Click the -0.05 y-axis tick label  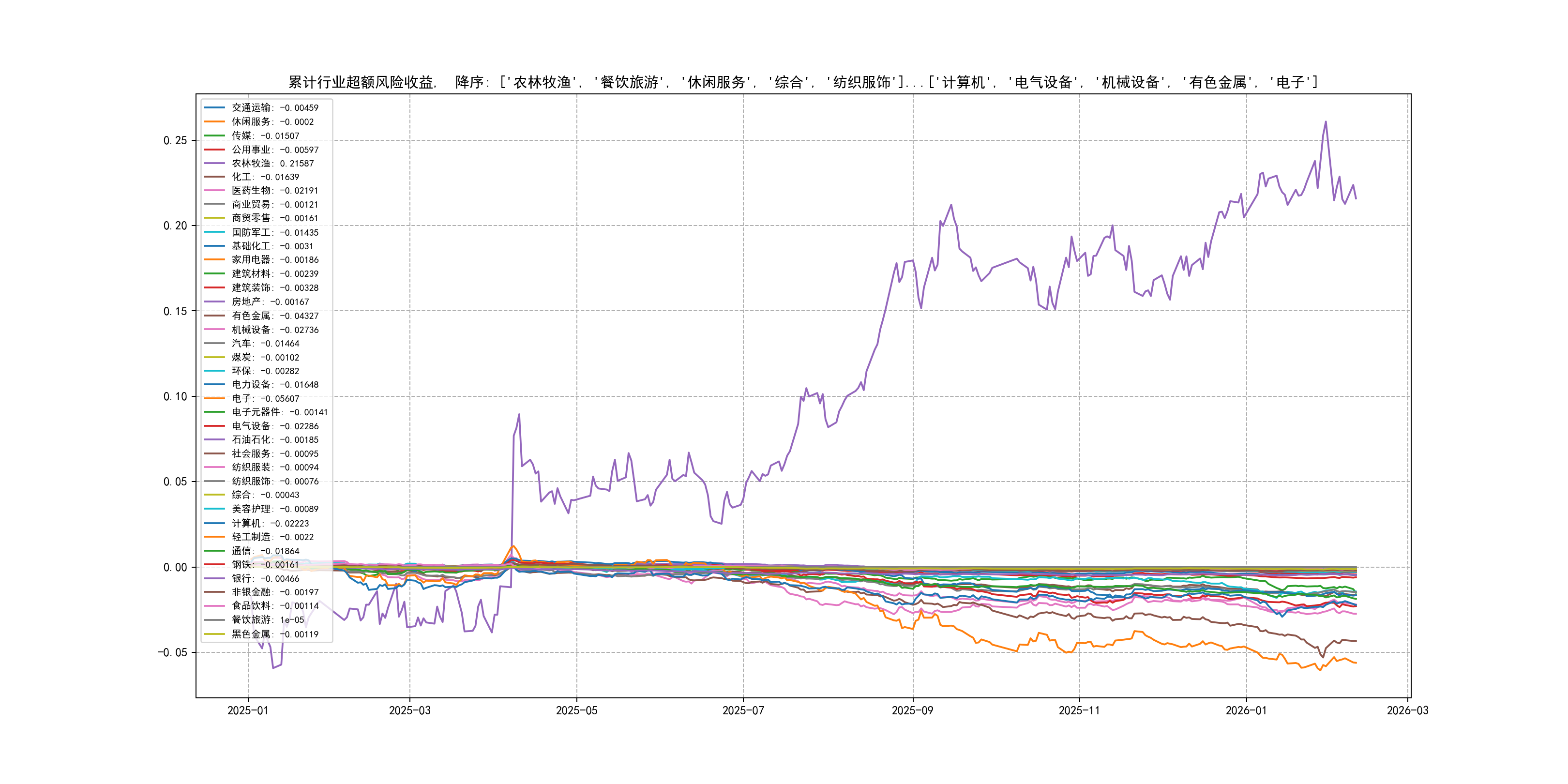(172, 652)
